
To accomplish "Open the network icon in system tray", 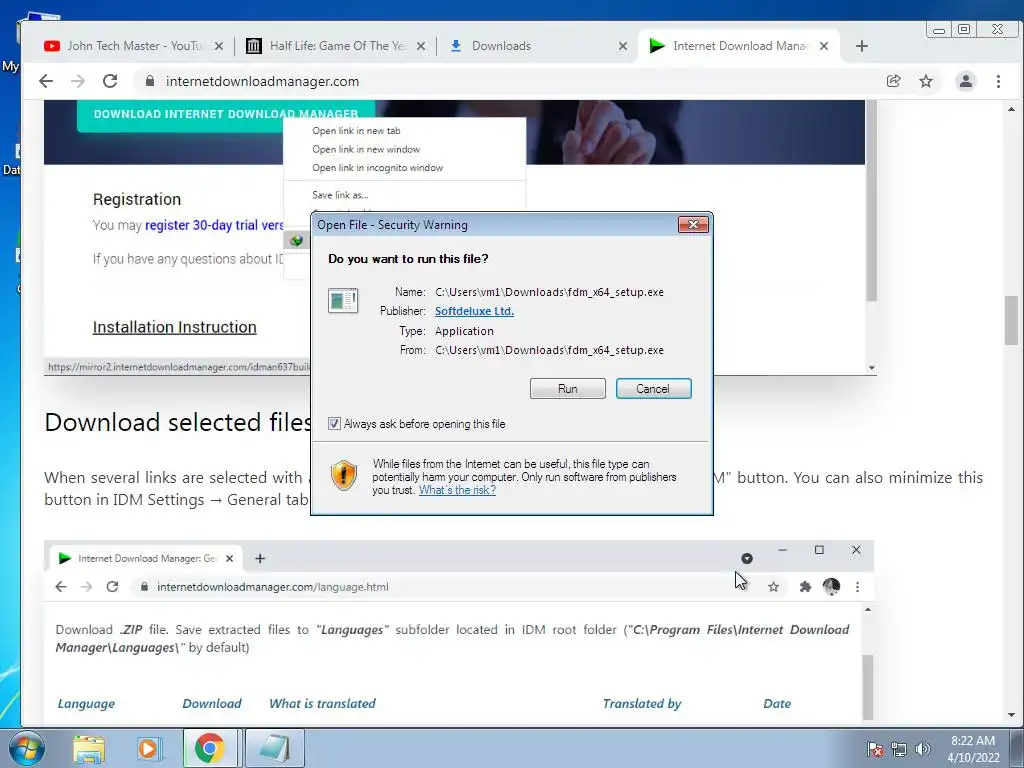I will click(x=899, y=749).
